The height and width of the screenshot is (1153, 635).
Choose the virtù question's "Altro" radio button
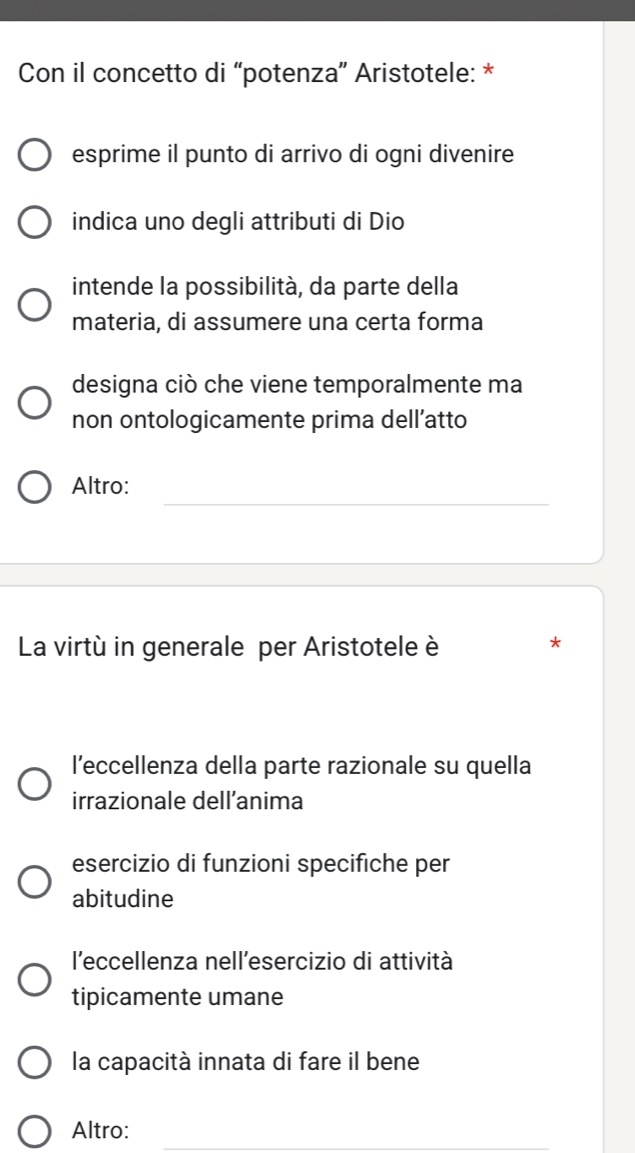tap(35, 1131)
